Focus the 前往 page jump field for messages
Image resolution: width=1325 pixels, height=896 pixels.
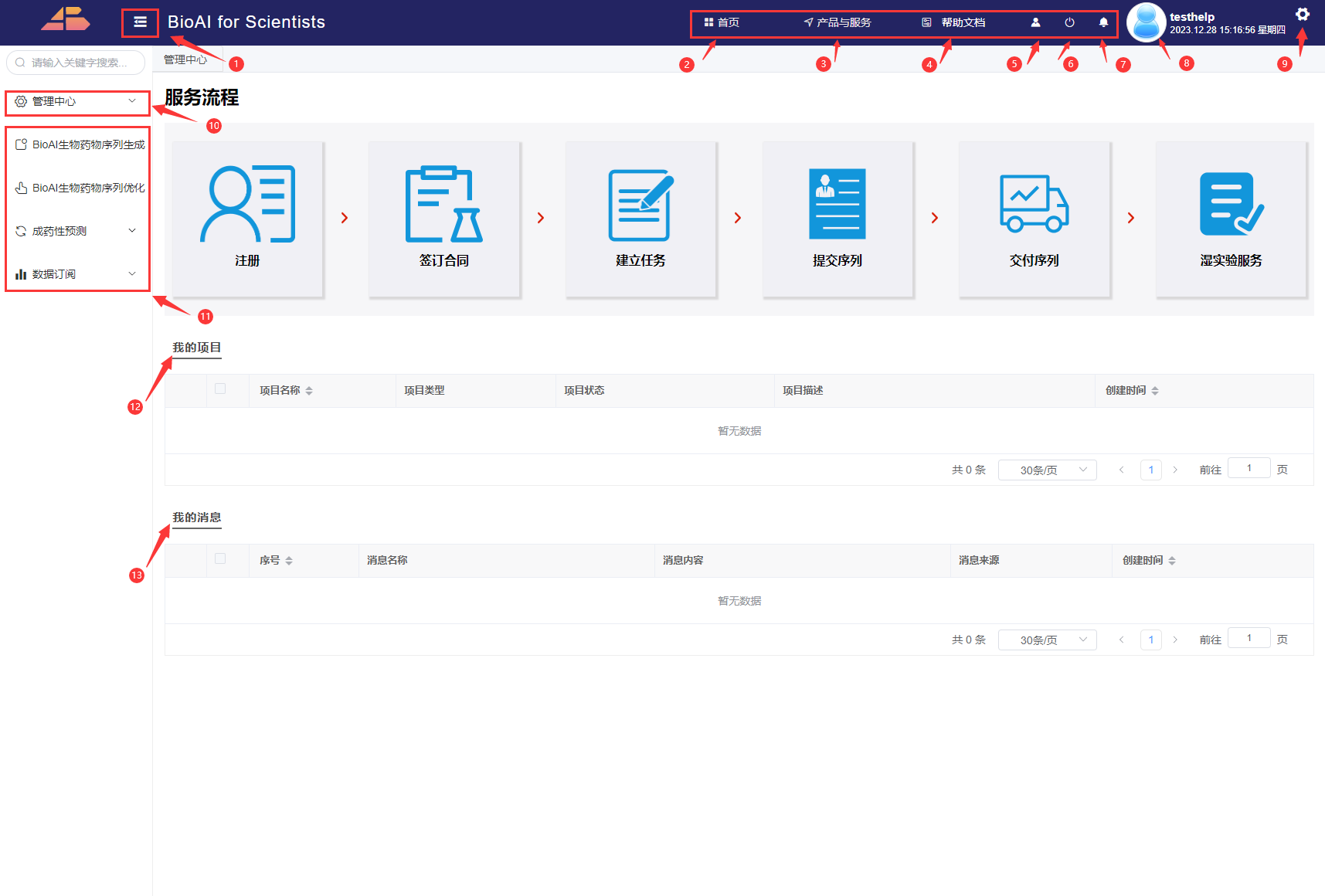point(1249,638)
